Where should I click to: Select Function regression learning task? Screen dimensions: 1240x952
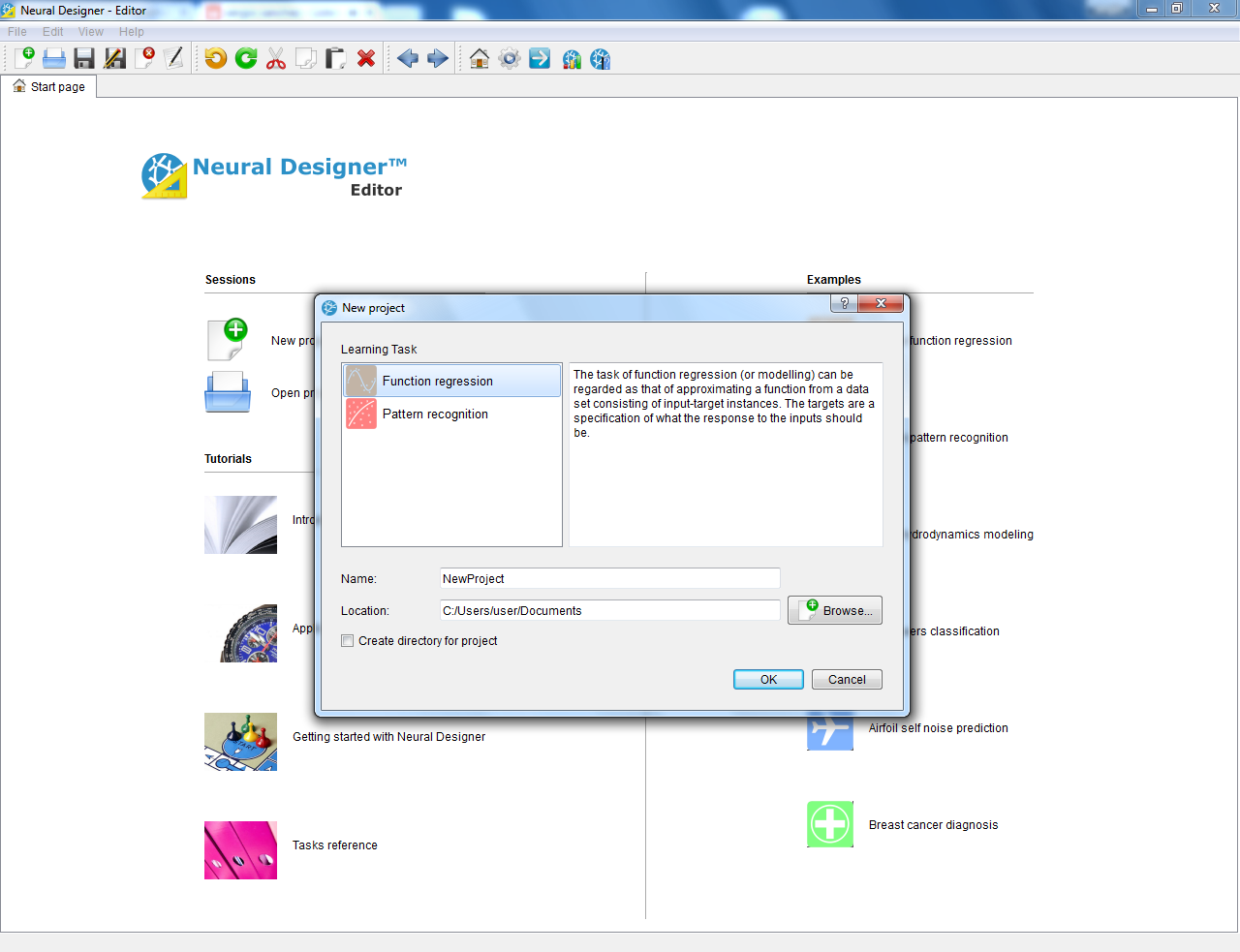pos(452,381)
